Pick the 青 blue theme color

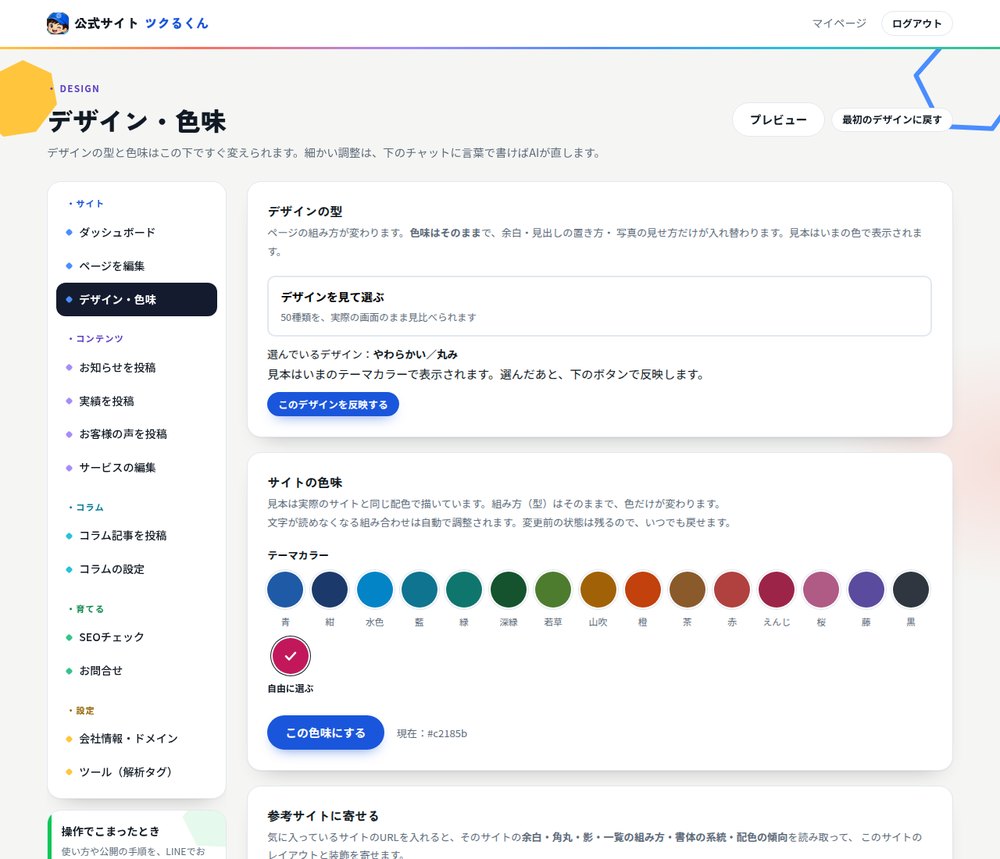285,589
